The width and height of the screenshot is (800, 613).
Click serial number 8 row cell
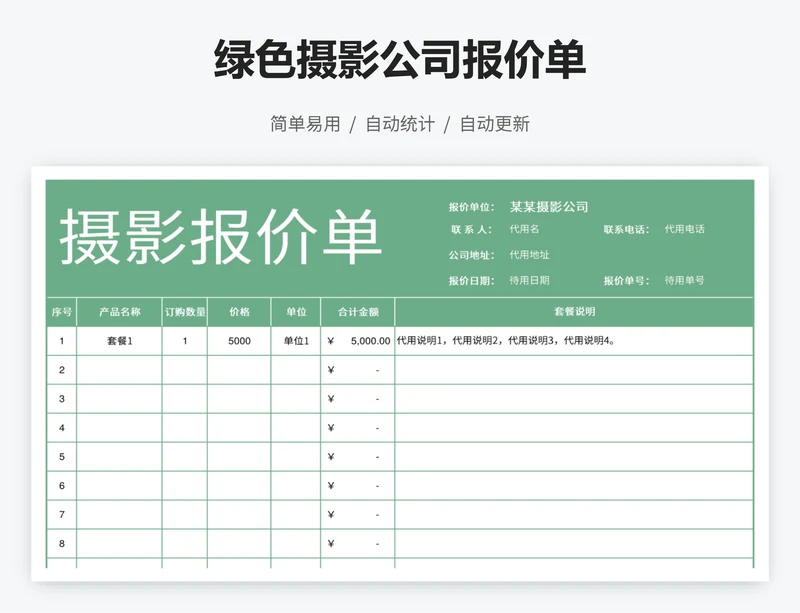[62, 544]
